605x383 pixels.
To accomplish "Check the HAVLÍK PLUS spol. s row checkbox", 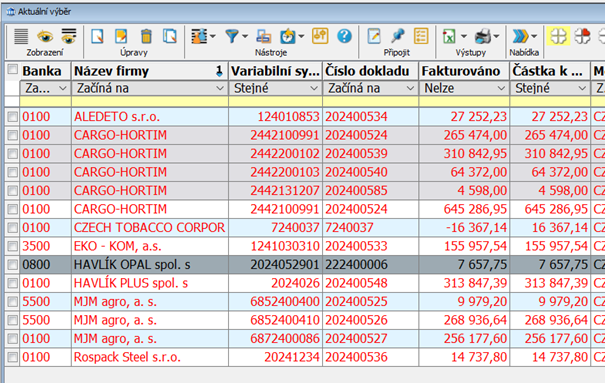I will point(13,283).
